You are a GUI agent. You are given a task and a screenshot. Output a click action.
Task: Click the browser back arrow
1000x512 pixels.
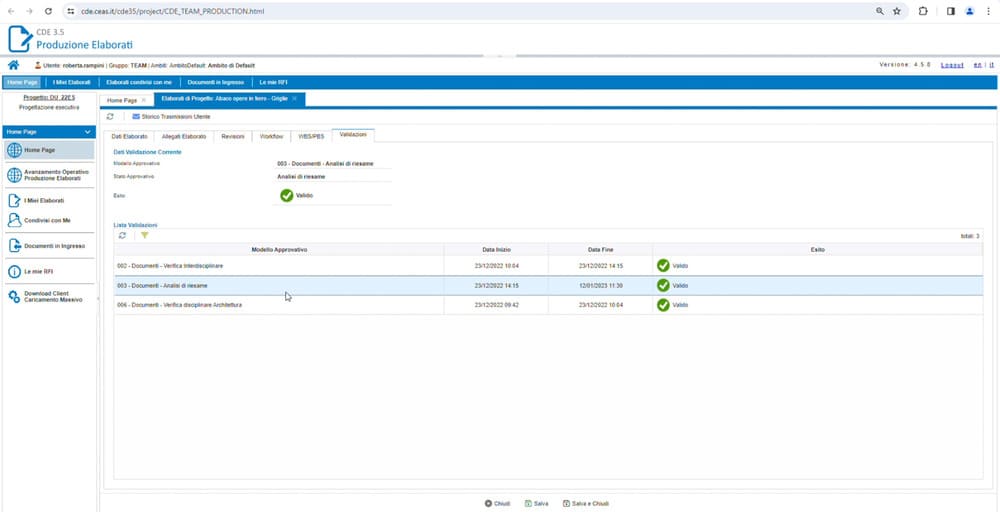coord(11,11)
